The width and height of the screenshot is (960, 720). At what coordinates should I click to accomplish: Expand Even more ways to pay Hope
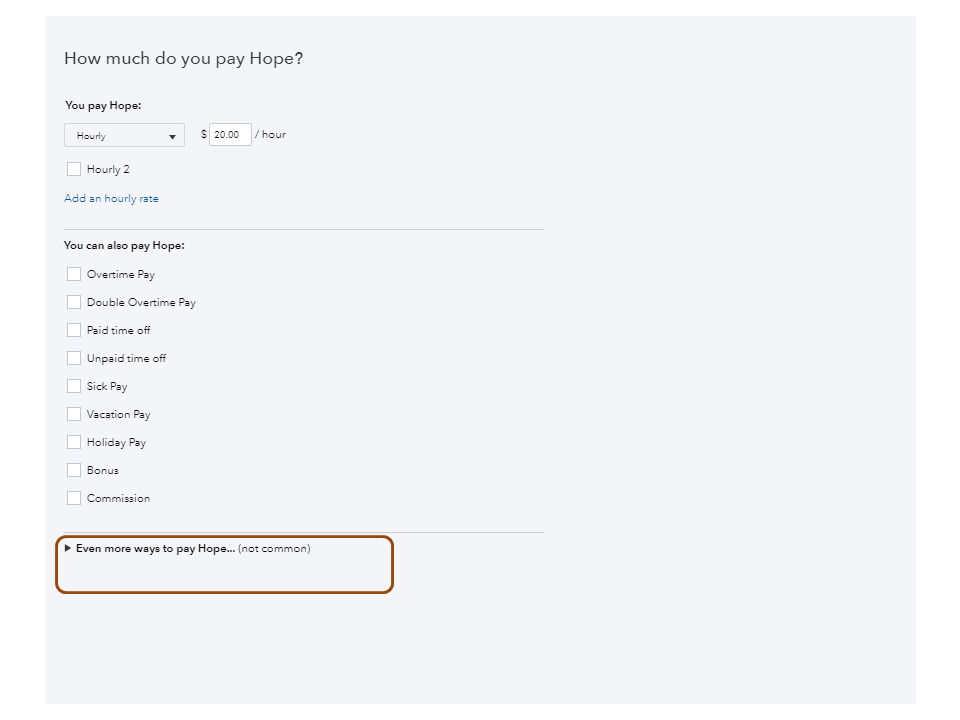[155, 549]
